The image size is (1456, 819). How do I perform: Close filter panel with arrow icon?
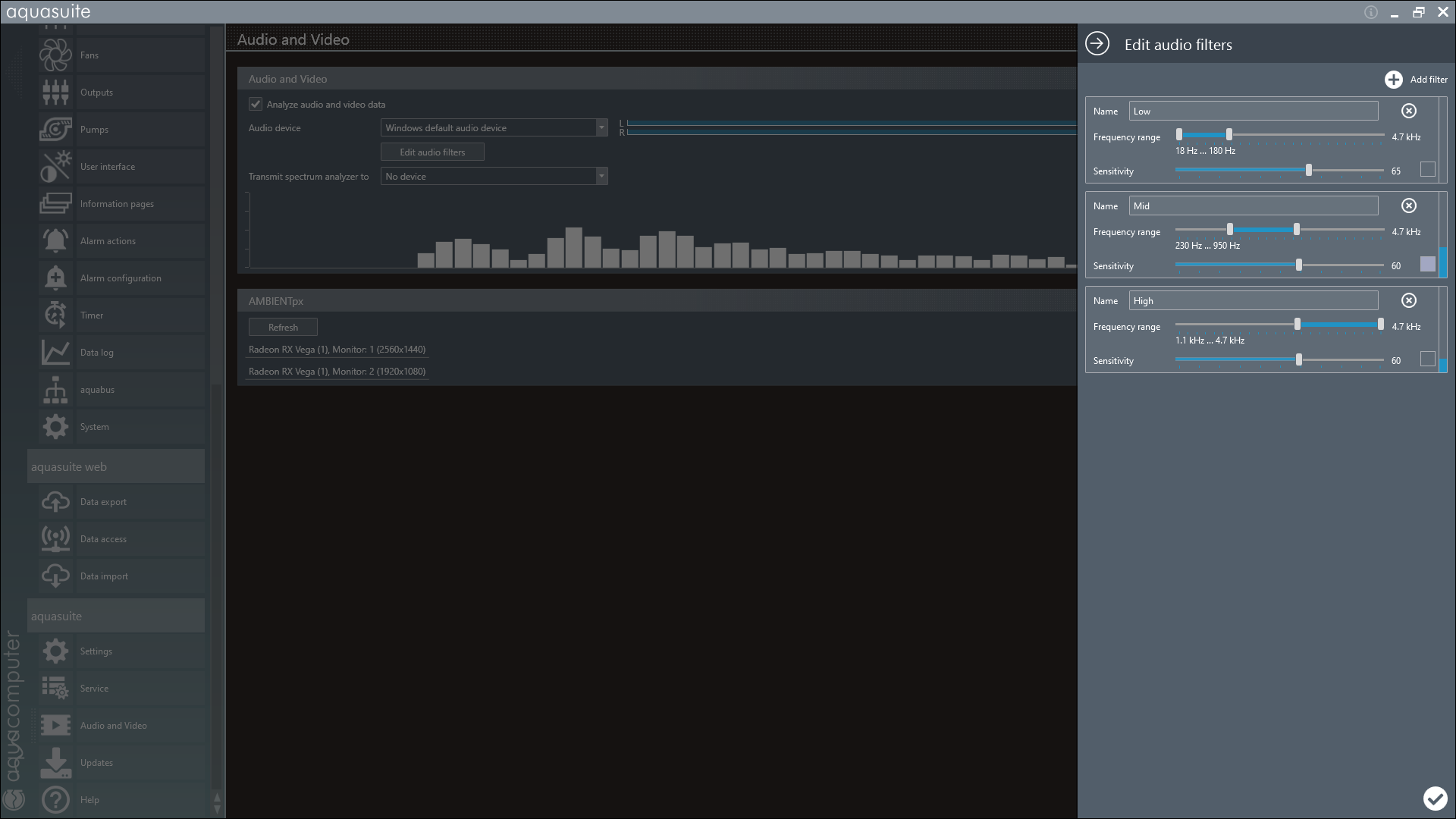[1097, 44]
